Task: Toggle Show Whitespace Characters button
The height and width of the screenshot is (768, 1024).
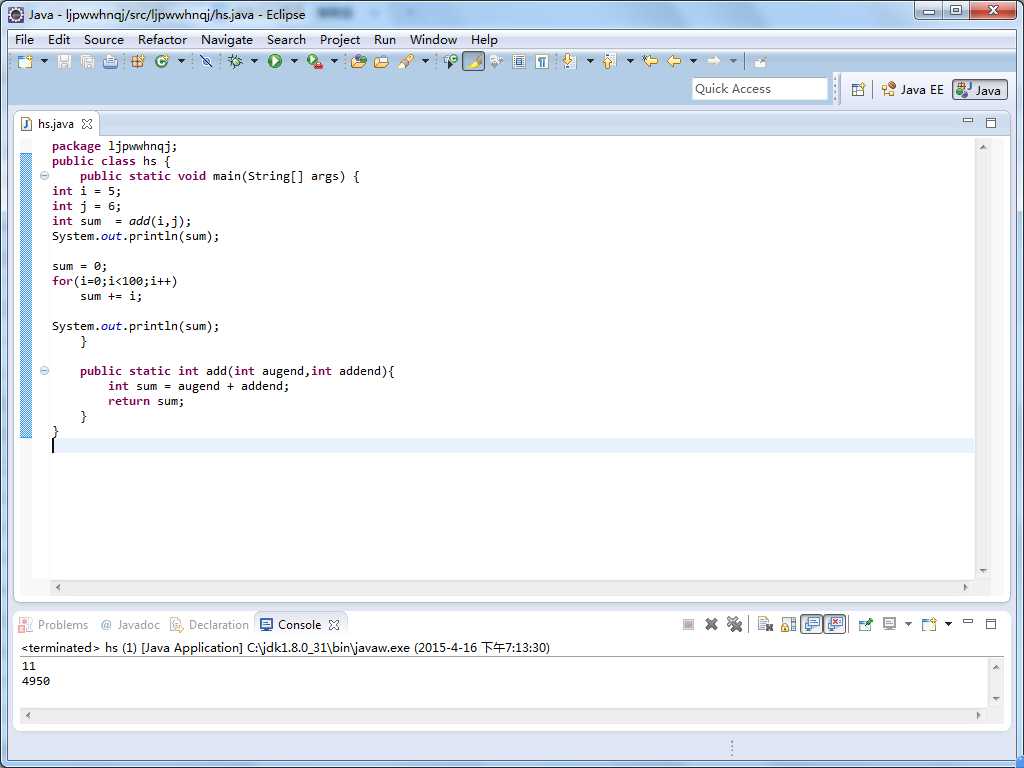Action: coord(542,62)
